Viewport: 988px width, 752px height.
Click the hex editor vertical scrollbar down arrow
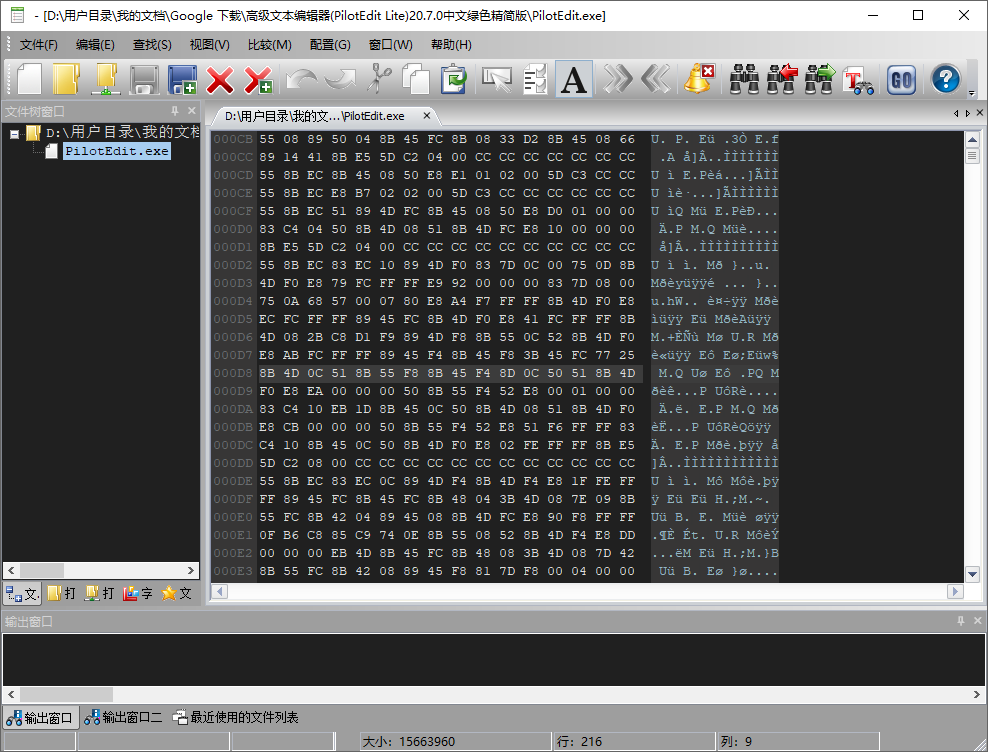pos(971,574)
